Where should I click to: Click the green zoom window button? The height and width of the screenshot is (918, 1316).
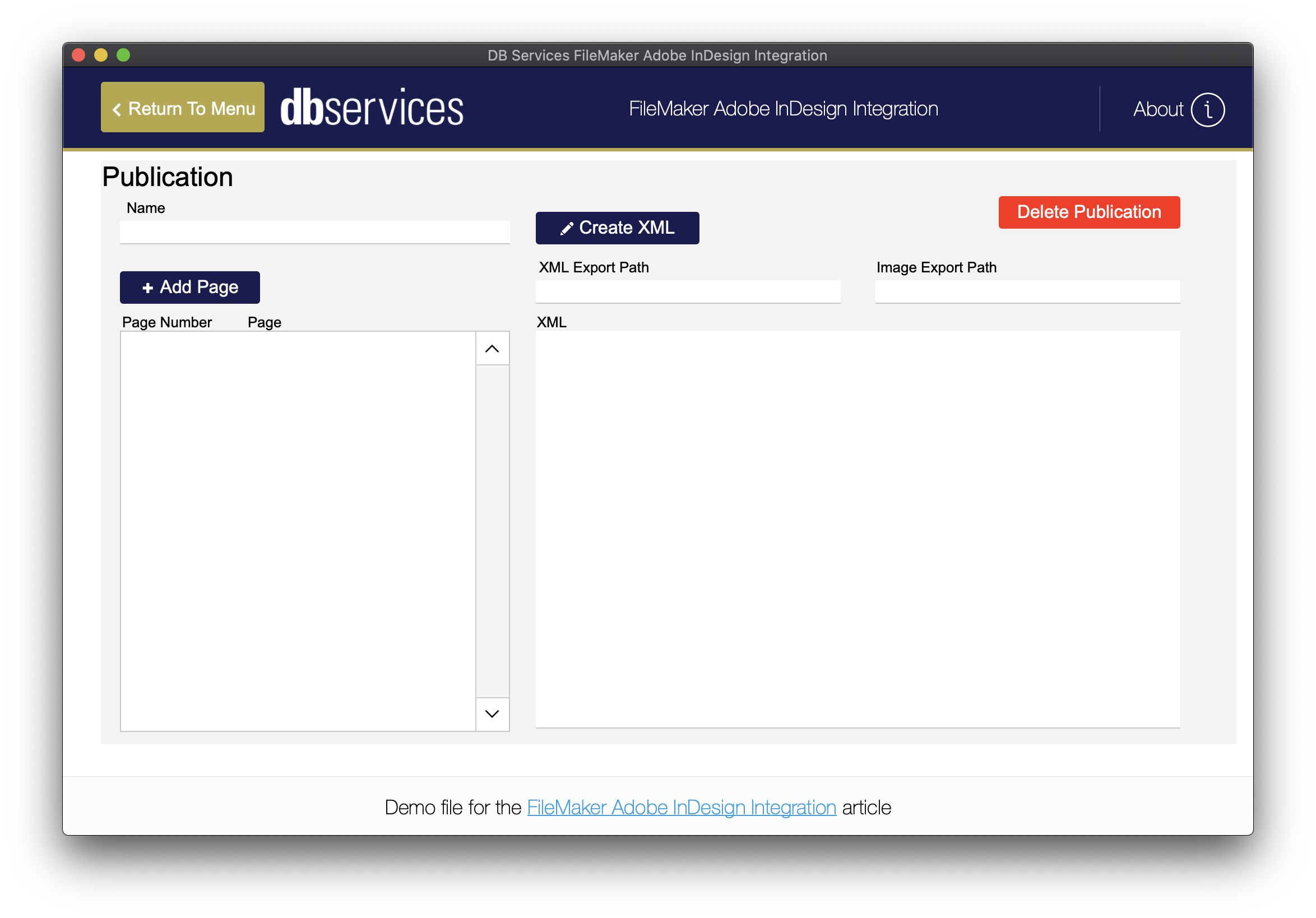point(123,55)
